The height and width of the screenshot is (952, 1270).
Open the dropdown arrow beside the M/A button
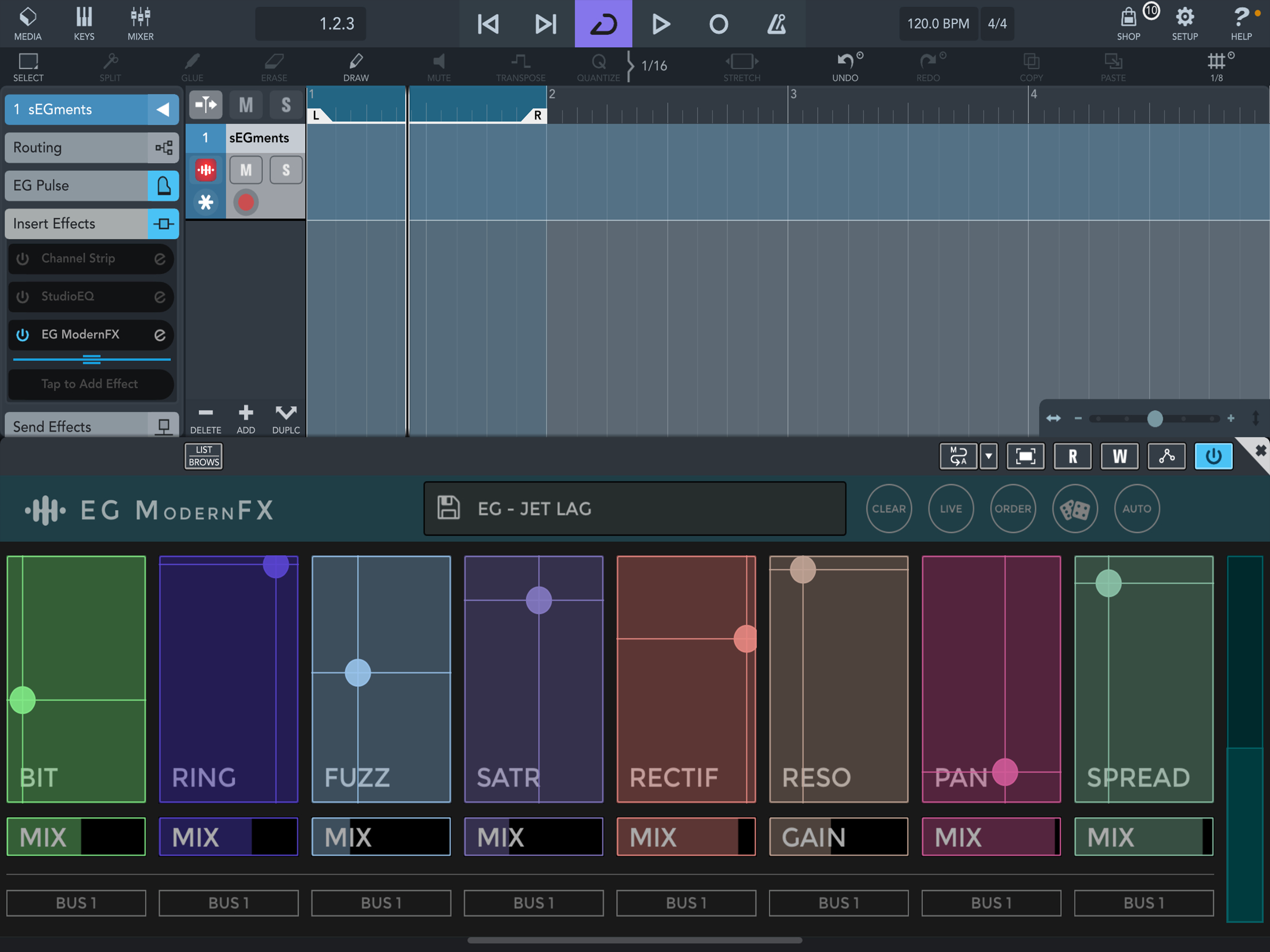[988, 456]
